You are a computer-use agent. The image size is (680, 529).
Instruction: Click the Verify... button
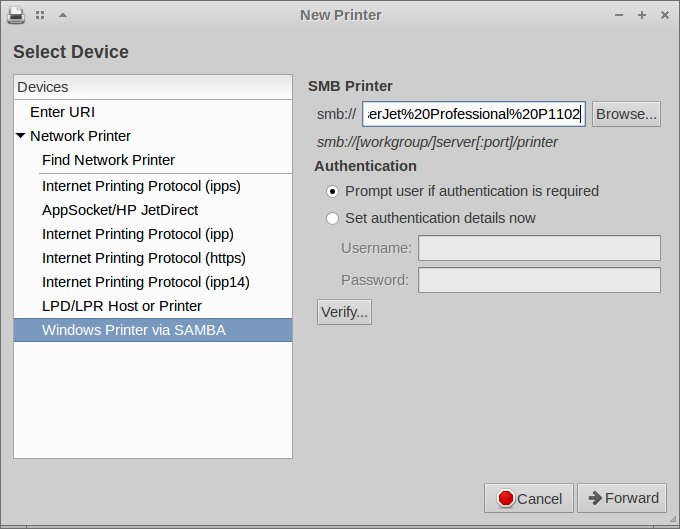(x=344, y=312)
